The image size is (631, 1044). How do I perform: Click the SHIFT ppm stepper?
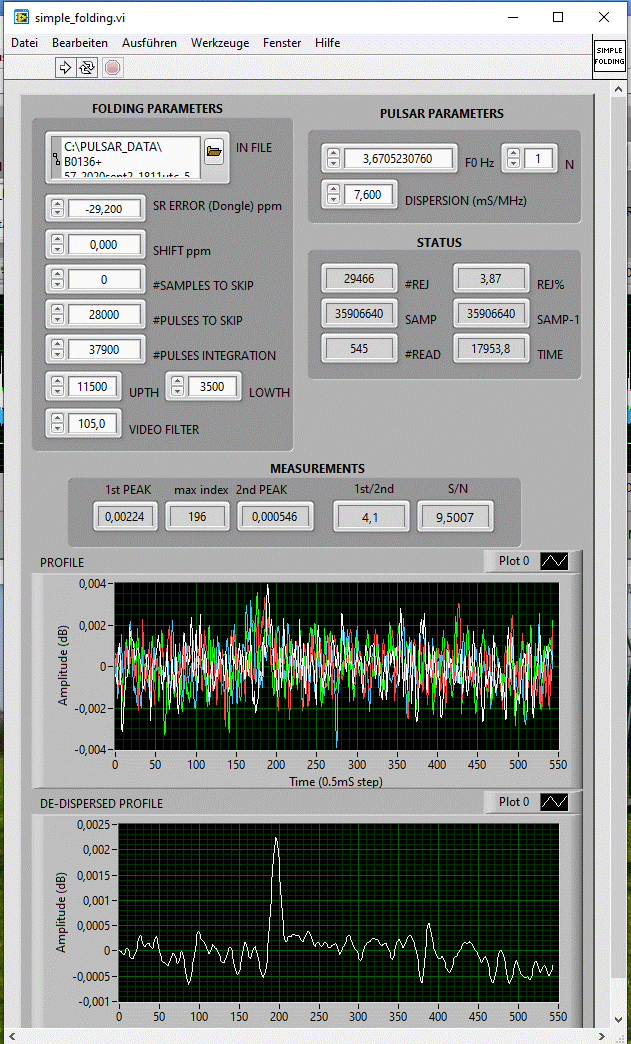click(57, 244)
